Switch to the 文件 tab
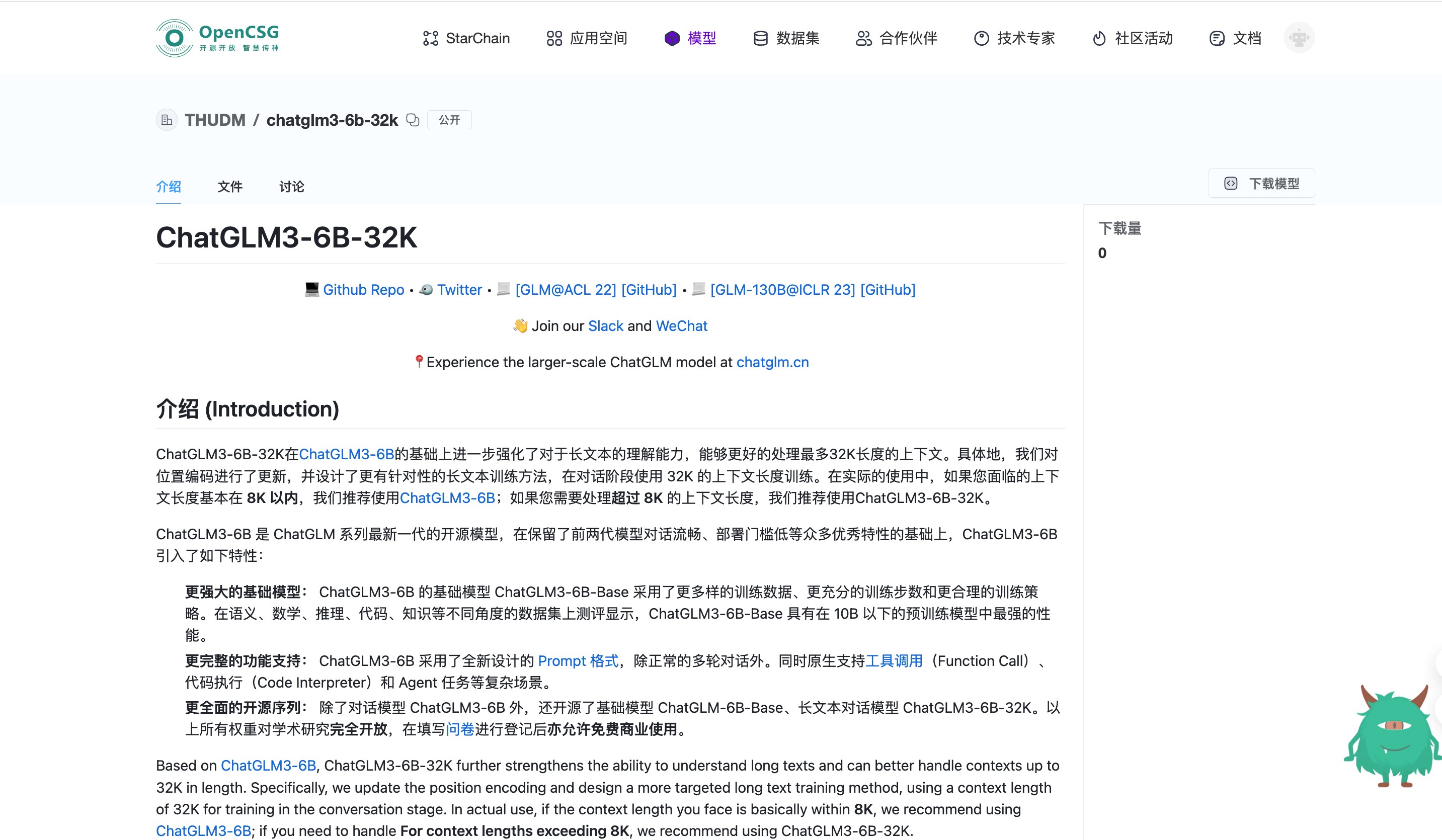 230,187
